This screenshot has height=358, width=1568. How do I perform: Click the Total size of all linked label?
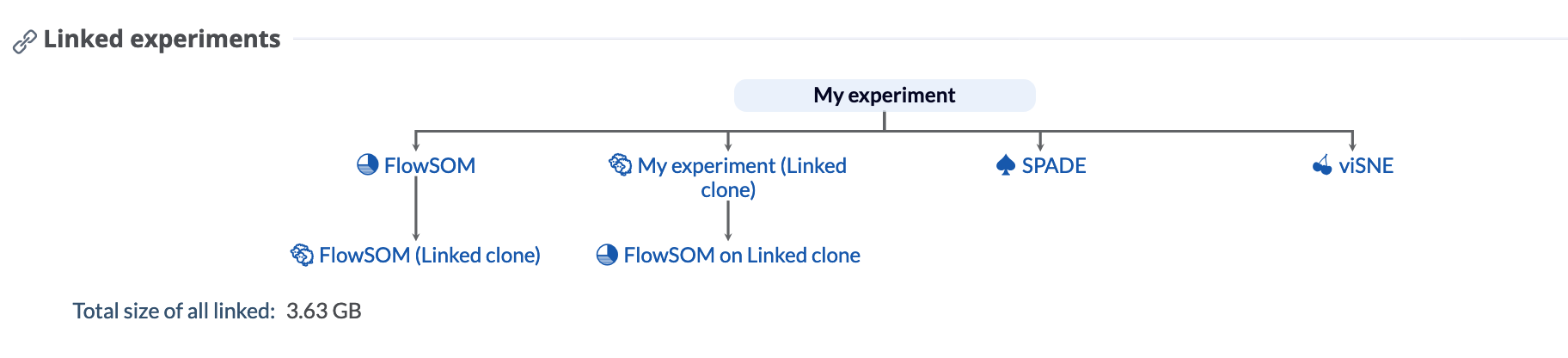[x=174, y=311]
